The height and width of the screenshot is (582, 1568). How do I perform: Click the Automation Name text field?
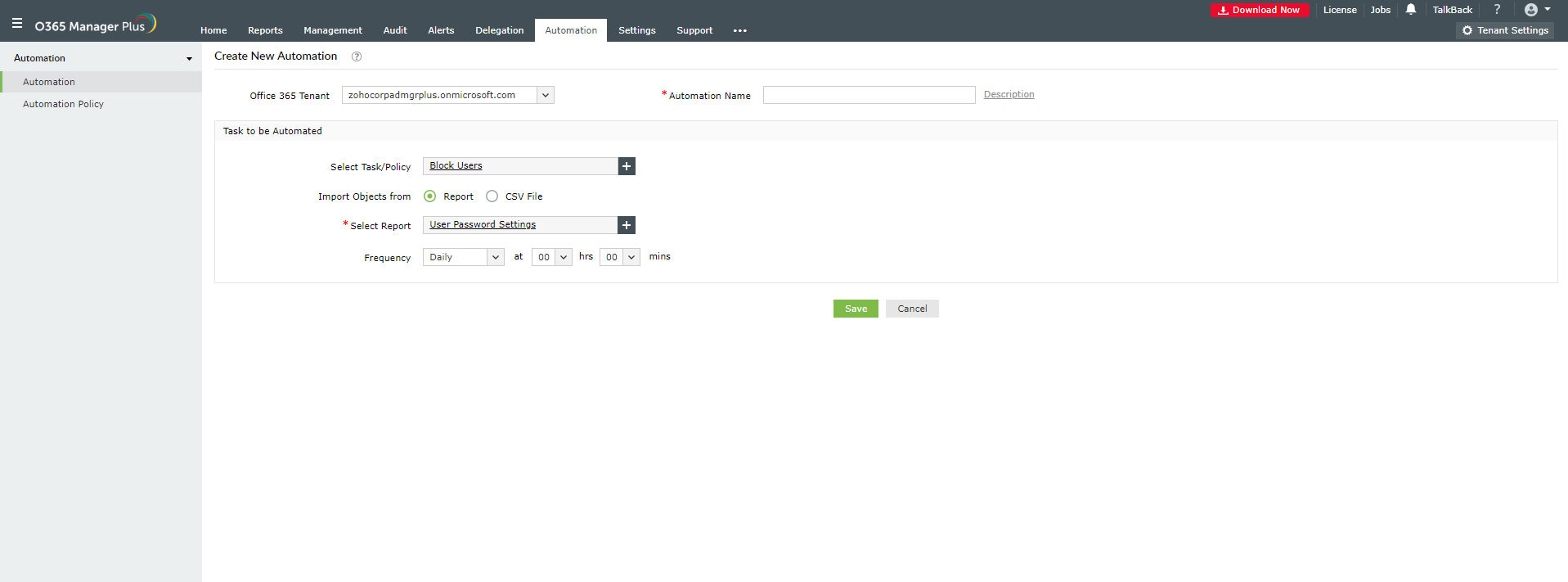click(x=869, y=95)
